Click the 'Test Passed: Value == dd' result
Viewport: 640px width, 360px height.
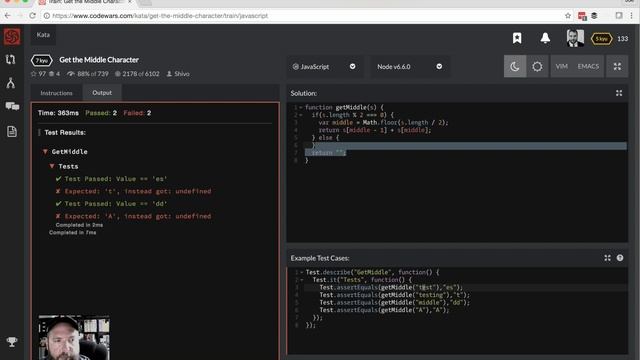[111, 204]
